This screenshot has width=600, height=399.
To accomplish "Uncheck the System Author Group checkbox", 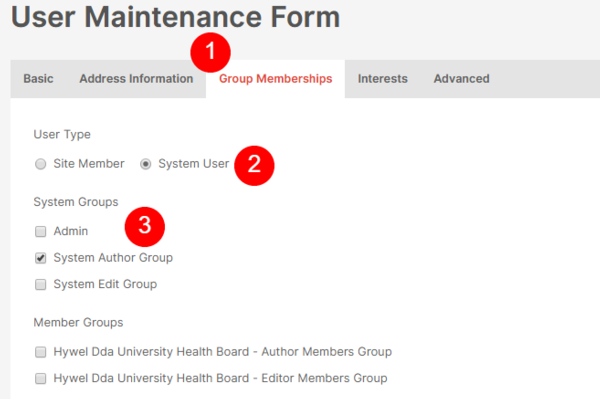I will pyautogui.click(x=41, y=258).
